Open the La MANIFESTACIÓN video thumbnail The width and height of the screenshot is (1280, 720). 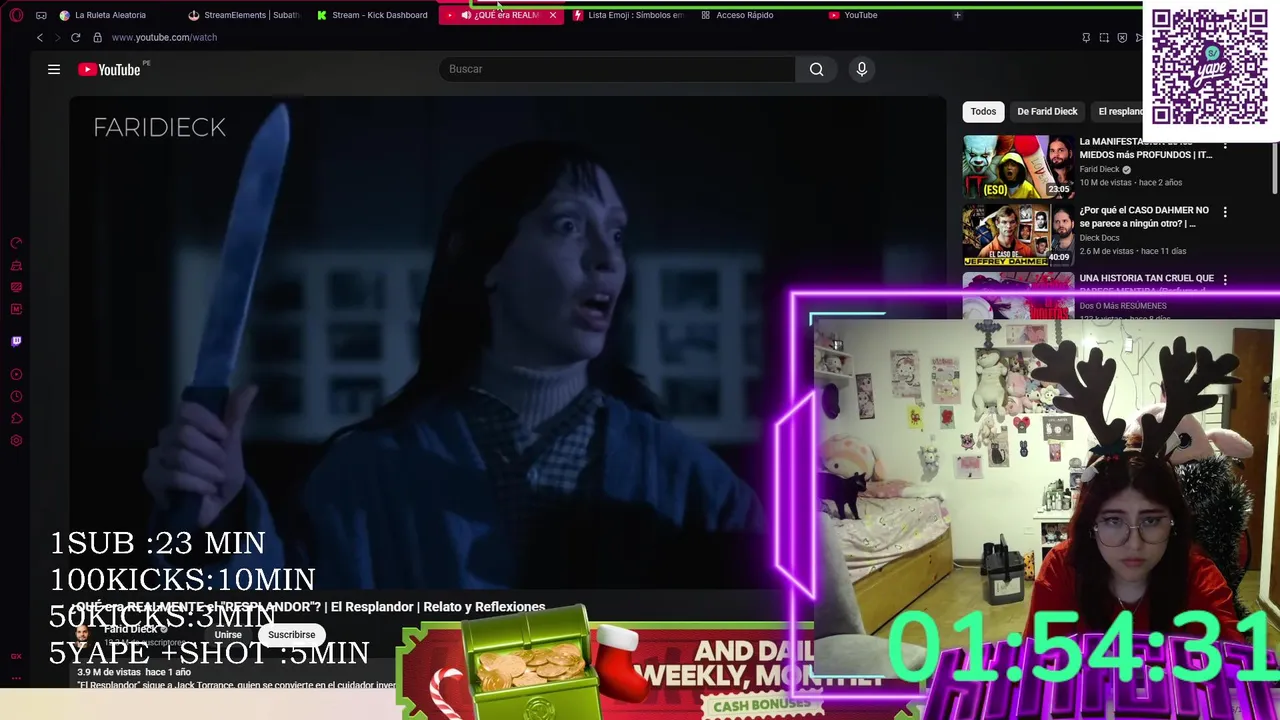pos(1018,166)
